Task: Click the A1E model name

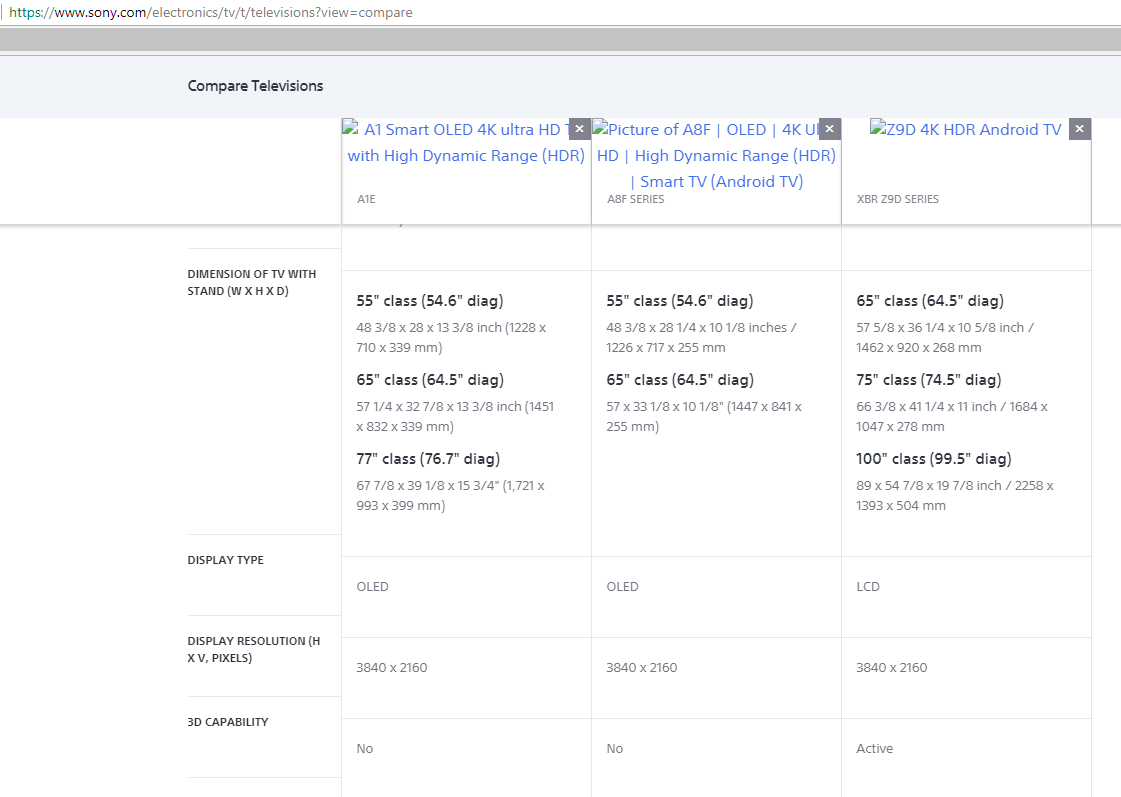Action: [366, 199]
